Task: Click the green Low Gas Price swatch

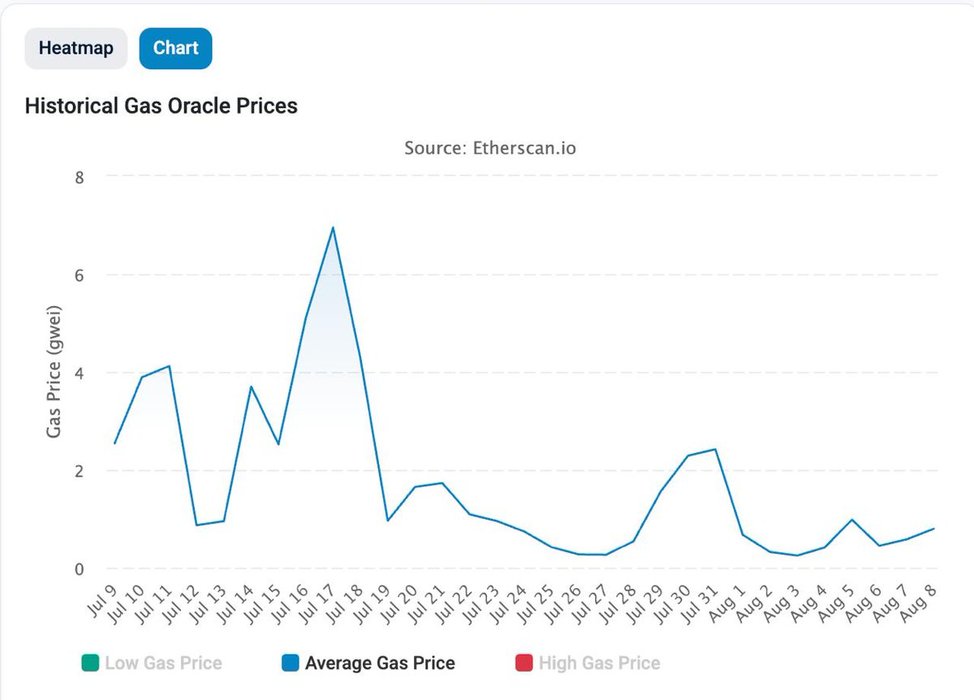Action: [x=90, y=662]
